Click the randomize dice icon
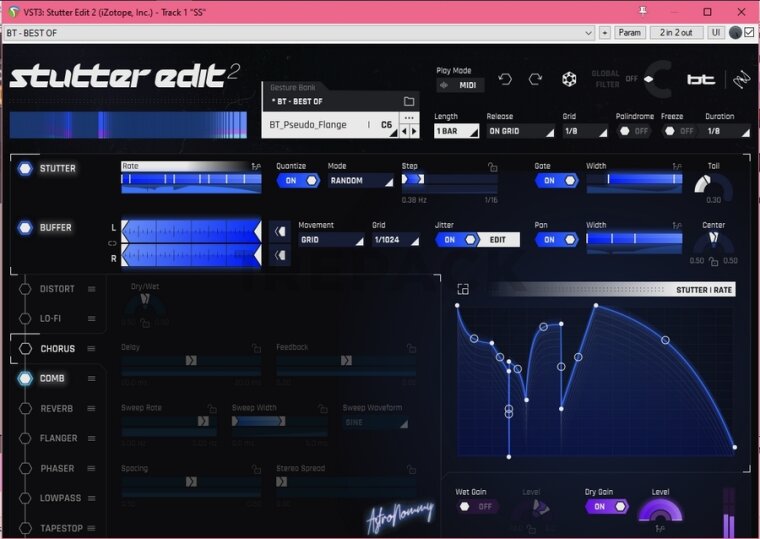The height and width of the screenshot is (539, 760). point(568,80)
